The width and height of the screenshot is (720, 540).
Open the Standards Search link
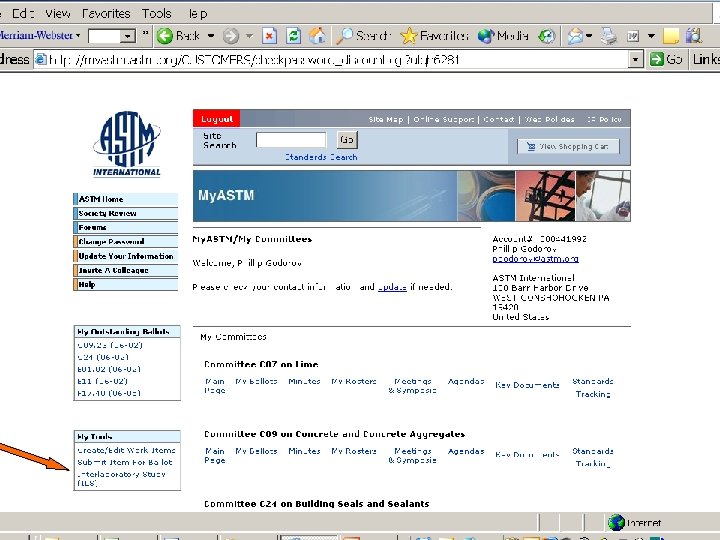(321, 157)
